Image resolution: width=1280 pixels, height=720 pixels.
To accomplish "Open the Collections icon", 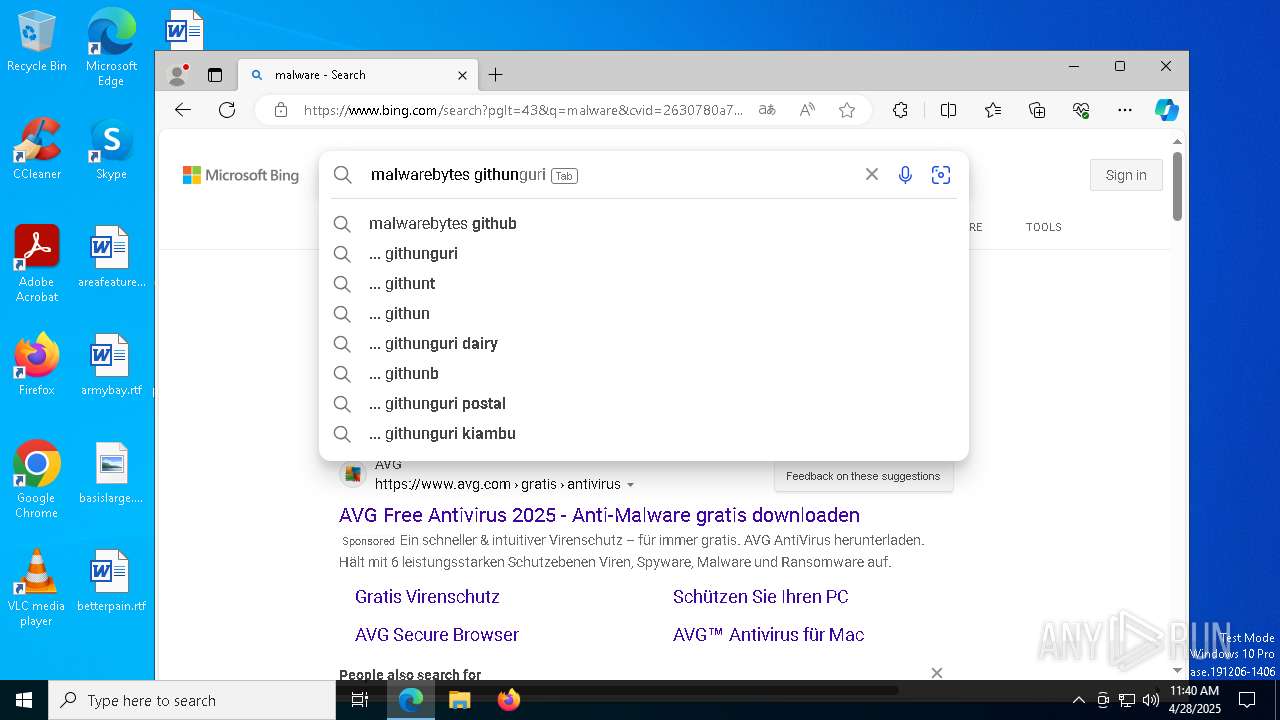I will tap(1037, 110).
